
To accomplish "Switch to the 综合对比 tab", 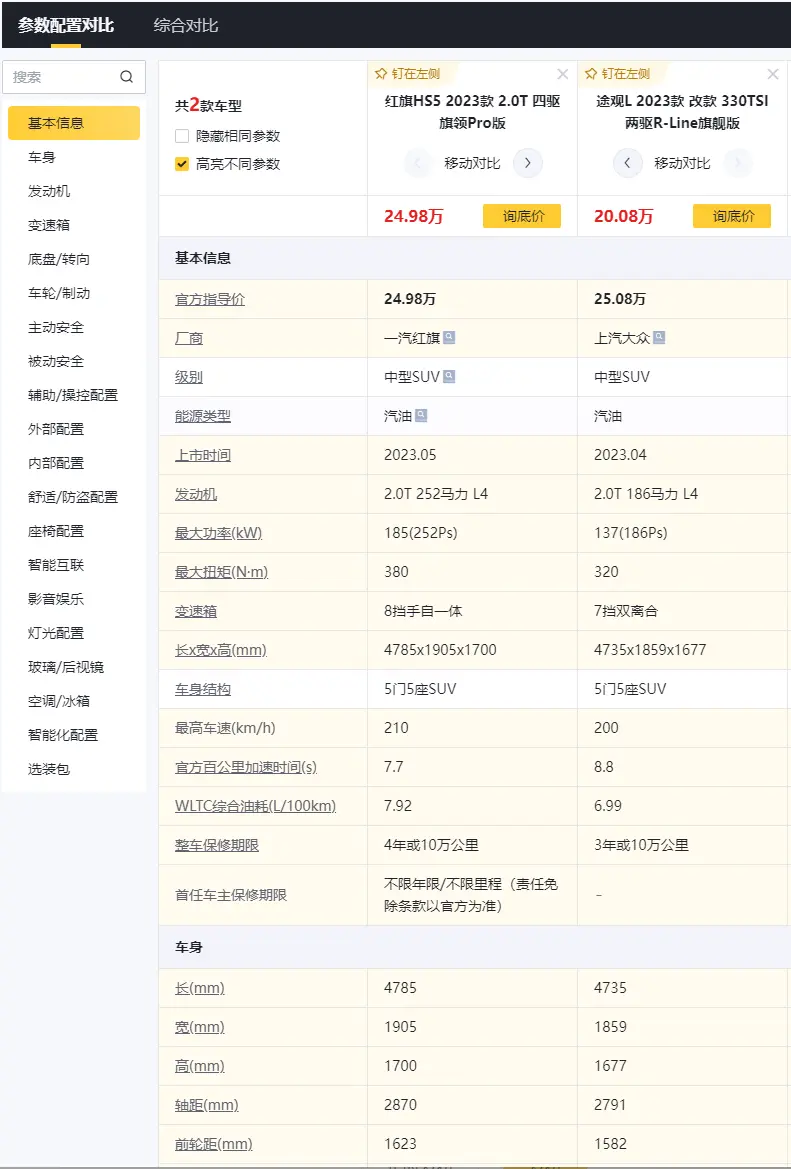I will [186, 25].
